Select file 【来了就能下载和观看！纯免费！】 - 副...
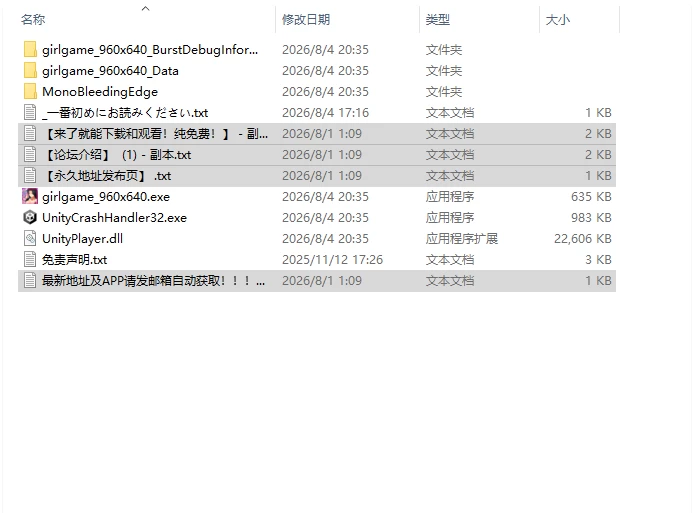The width and height of the screenshot is (695, 513). pos(155,133)
